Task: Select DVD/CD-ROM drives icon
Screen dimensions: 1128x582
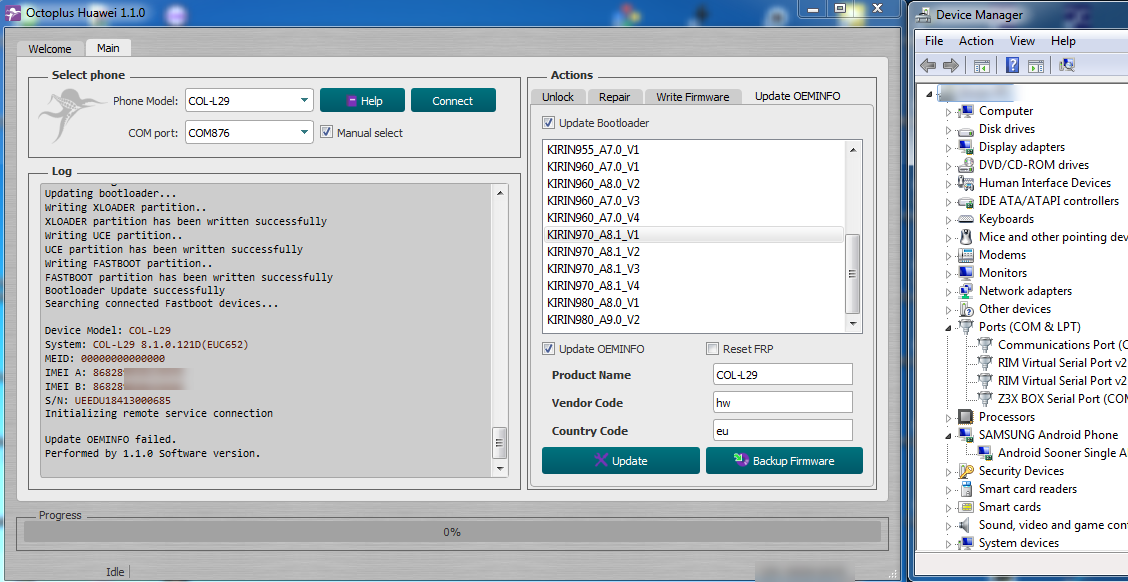Action: pos(966,165)
